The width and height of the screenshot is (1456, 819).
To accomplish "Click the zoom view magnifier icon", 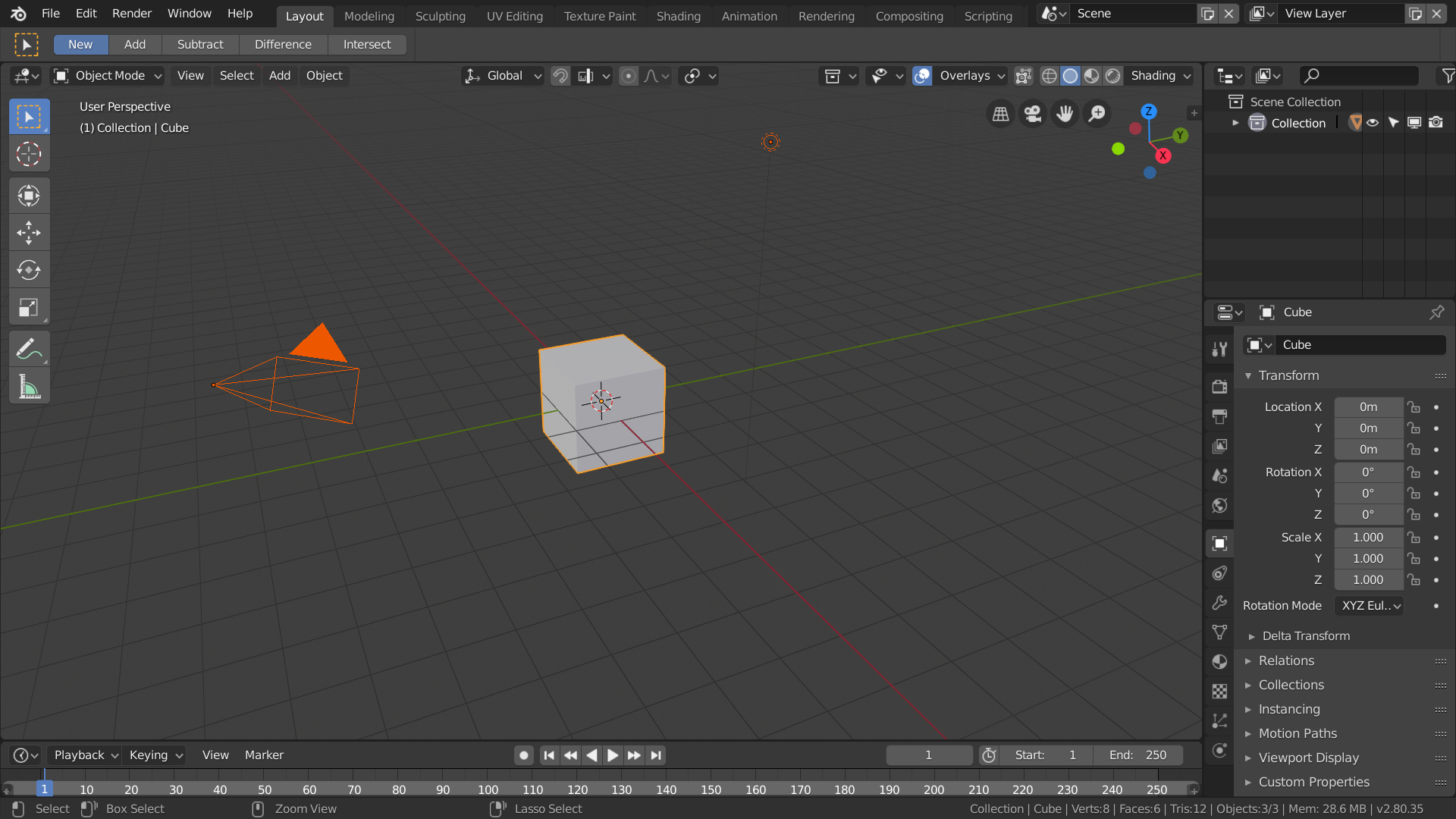I will click(1097, 114).
